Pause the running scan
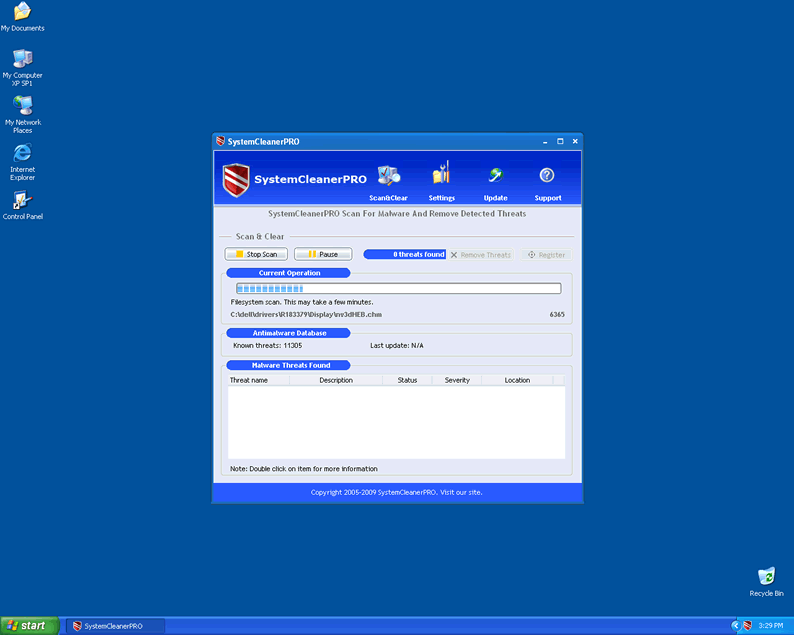The width and height of the screenshot is (794, 635). tap(323, 255)
